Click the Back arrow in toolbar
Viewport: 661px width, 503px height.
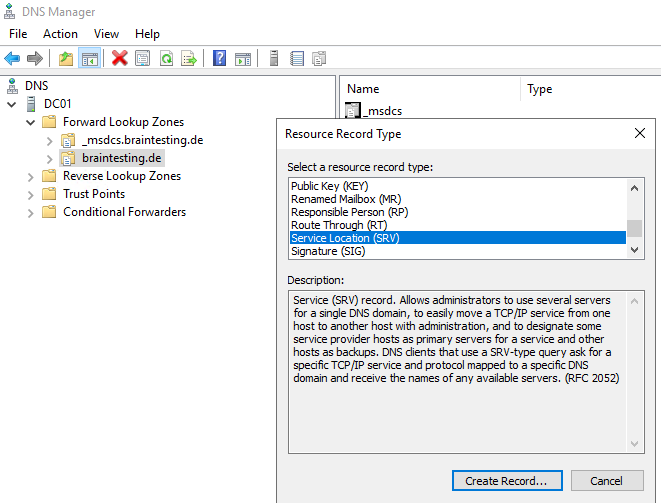[12, 59]
